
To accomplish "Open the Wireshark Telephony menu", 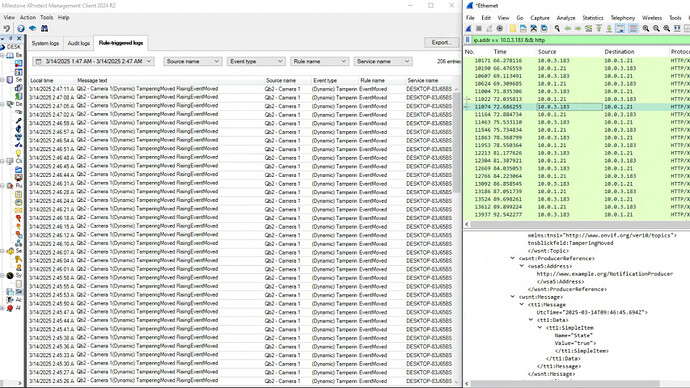I will 623,18.
